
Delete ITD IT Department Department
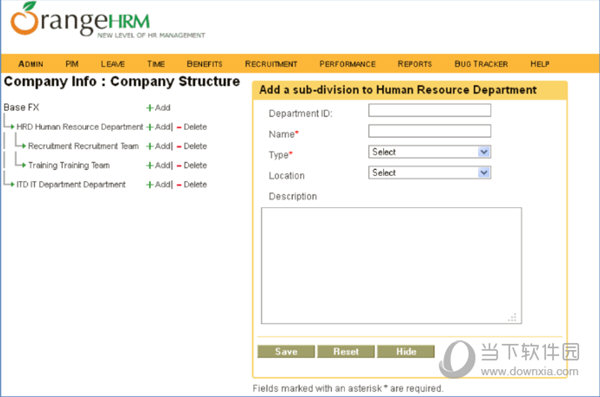192,184
